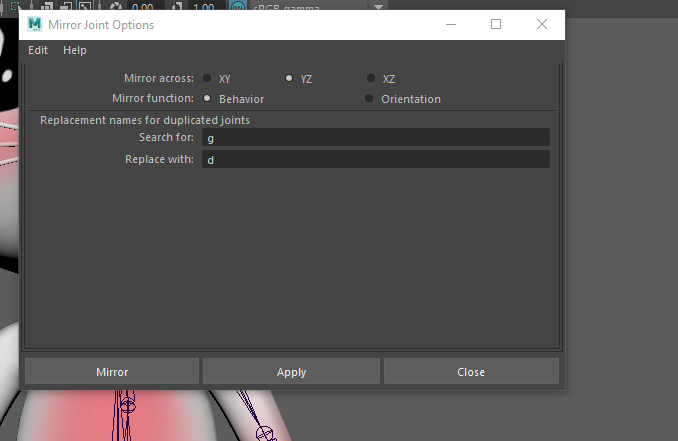Click the 'Mirror across:' label
Viewport: 678px width, 441px height.
pos(159,78)
